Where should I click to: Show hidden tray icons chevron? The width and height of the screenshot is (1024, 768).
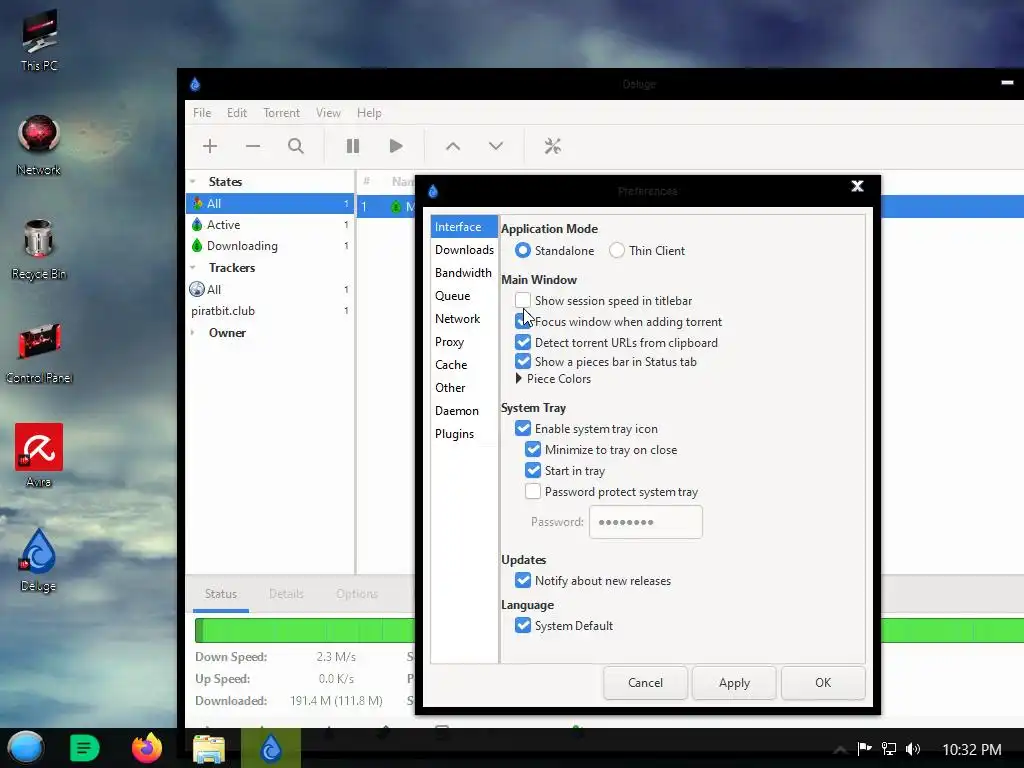(x=840, y=750)
